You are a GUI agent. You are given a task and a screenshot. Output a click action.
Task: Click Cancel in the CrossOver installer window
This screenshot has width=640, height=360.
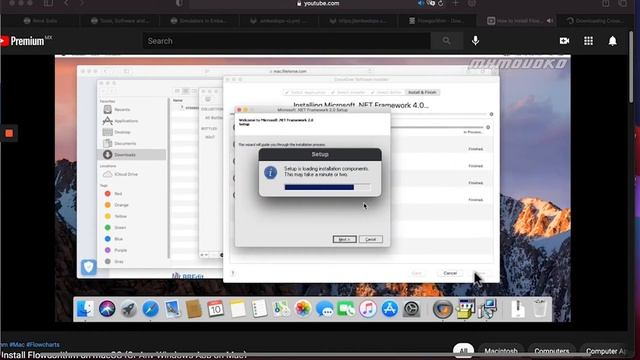(x=450, y=273)
